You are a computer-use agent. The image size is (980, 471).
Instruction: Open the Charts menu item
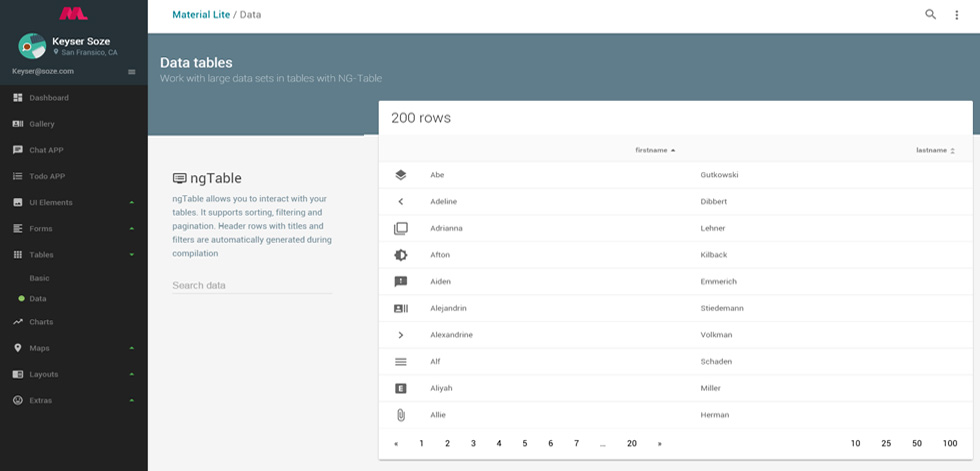click(x=41, y=322)
